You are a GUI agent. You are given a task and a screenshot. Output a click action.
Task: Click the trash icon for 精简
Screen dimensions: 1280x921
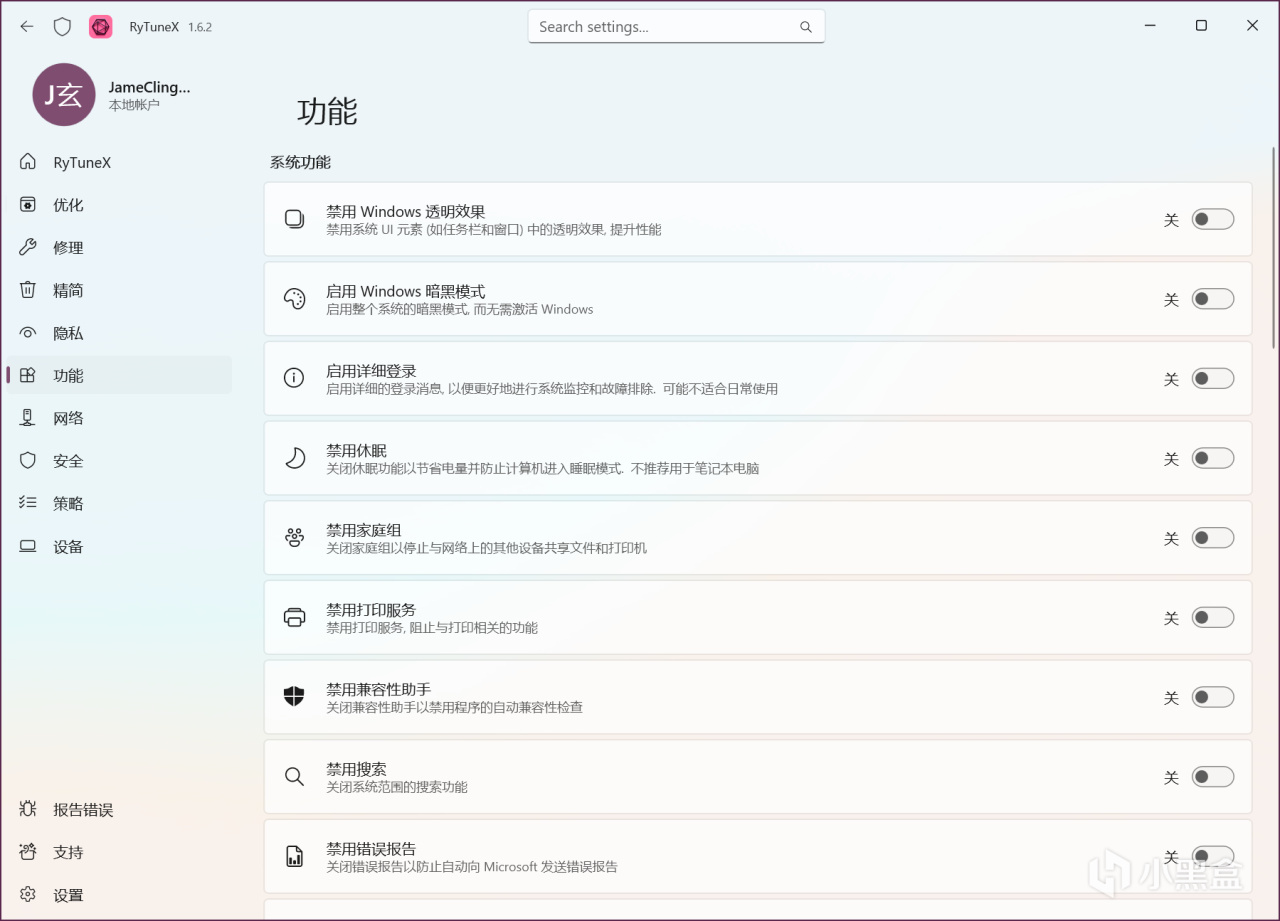pos(28,290)
